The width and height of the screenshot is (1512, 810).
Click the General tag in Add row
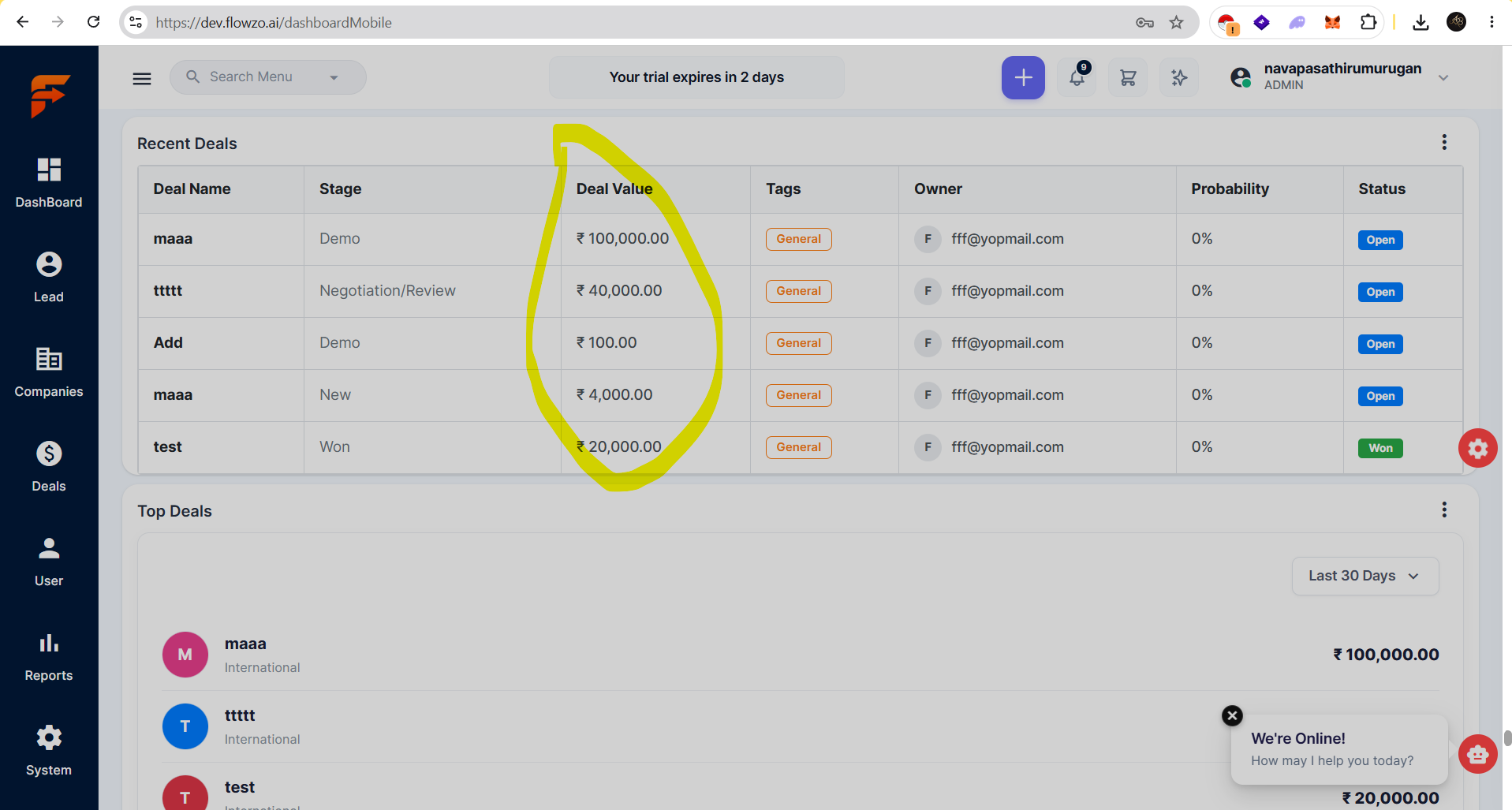tap(798, 343)
